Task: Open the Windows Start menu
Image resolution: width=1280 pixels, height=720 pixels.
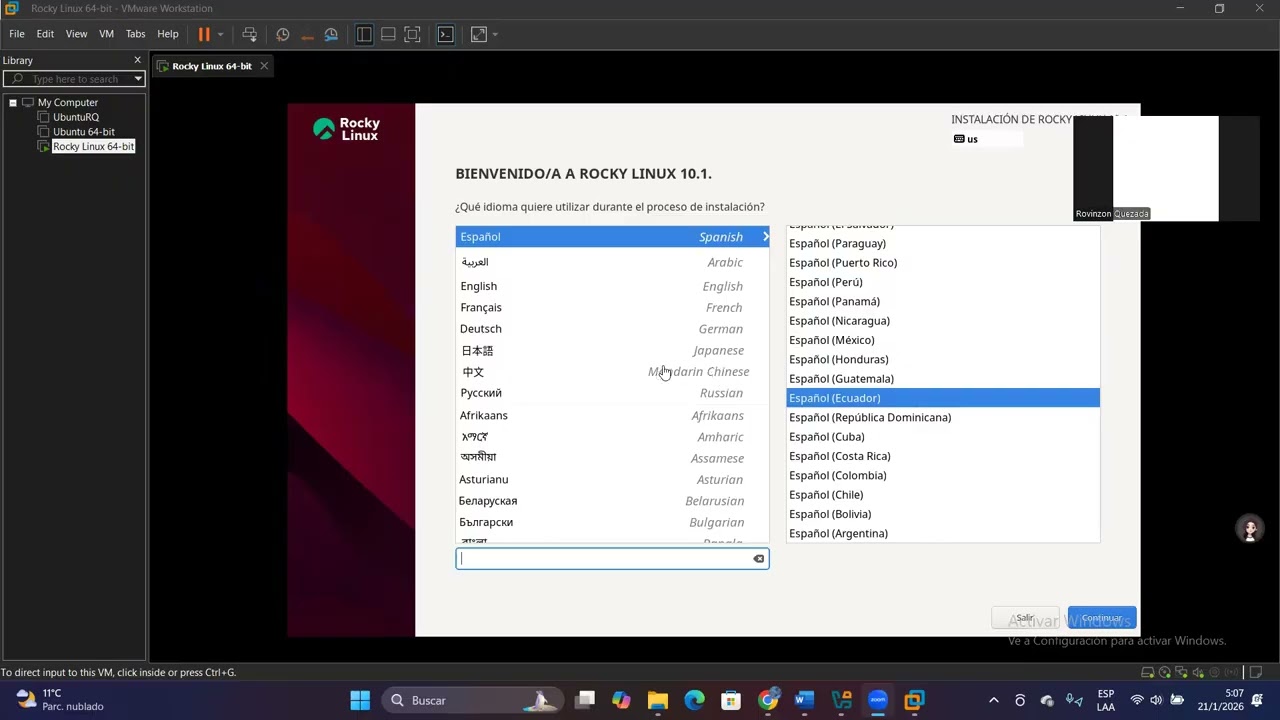Action: (360, 700)
